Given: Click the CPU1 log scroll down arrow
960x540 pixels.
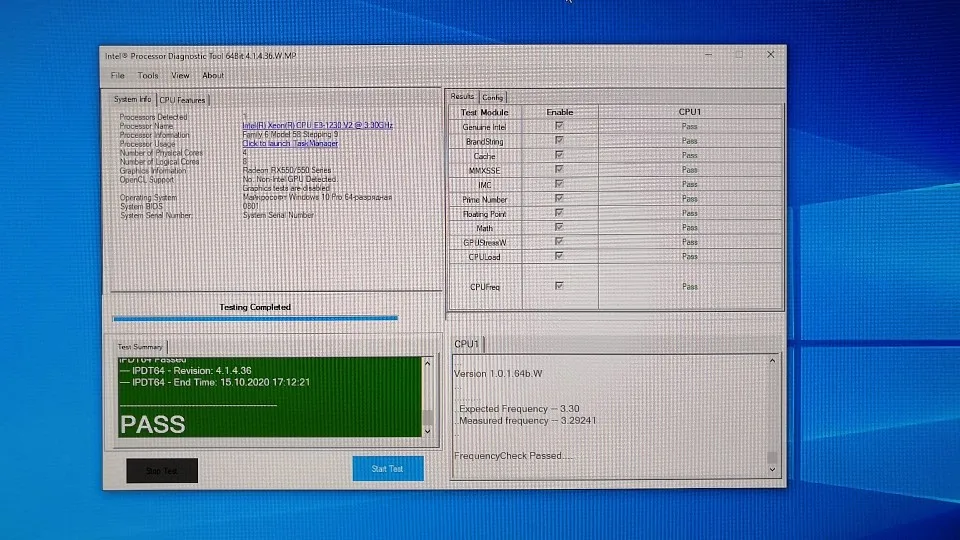Looking at the screenshot, I should point(772,470).
